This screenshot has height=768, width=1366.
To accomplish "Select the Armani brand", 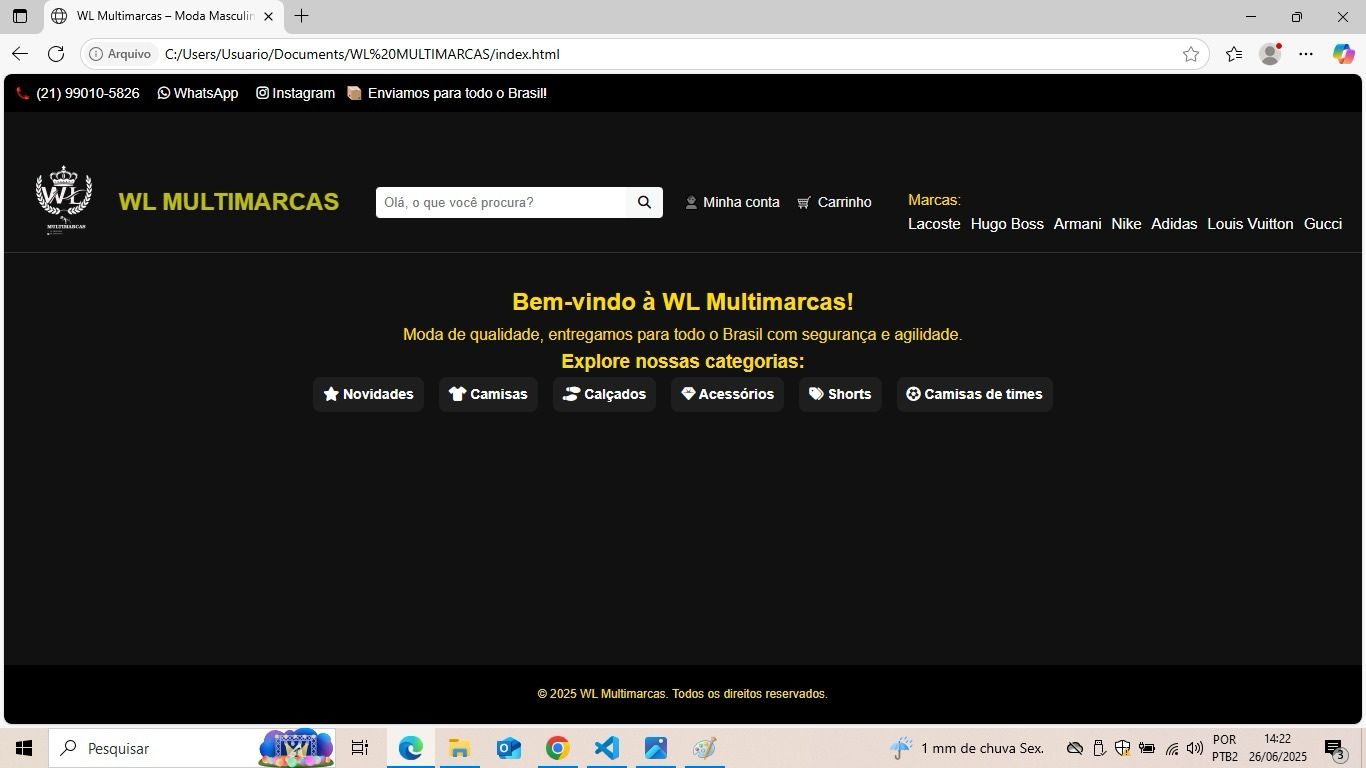I will (1077, 224).
